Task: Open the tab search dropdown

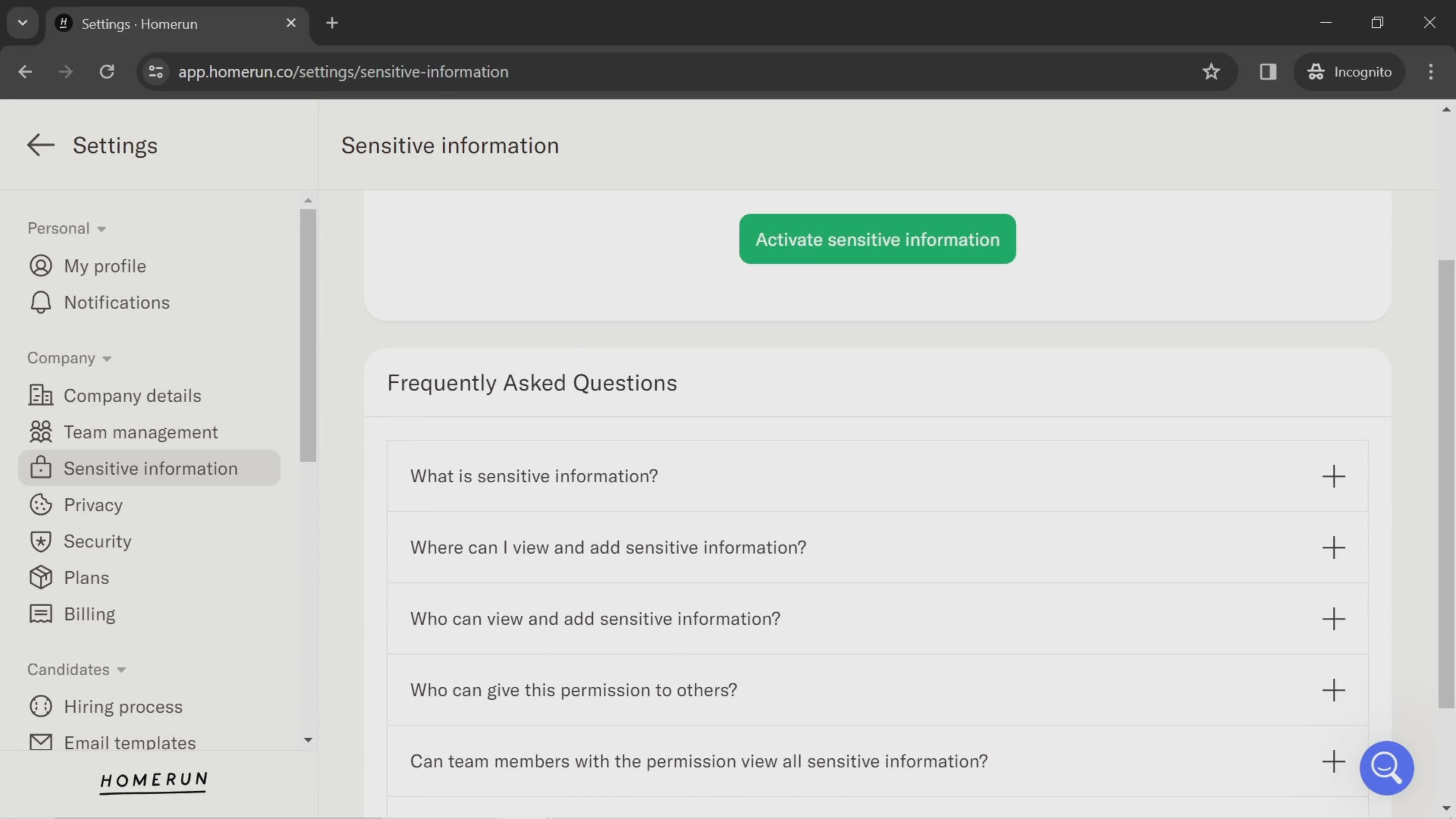Action: click(23, 23)
